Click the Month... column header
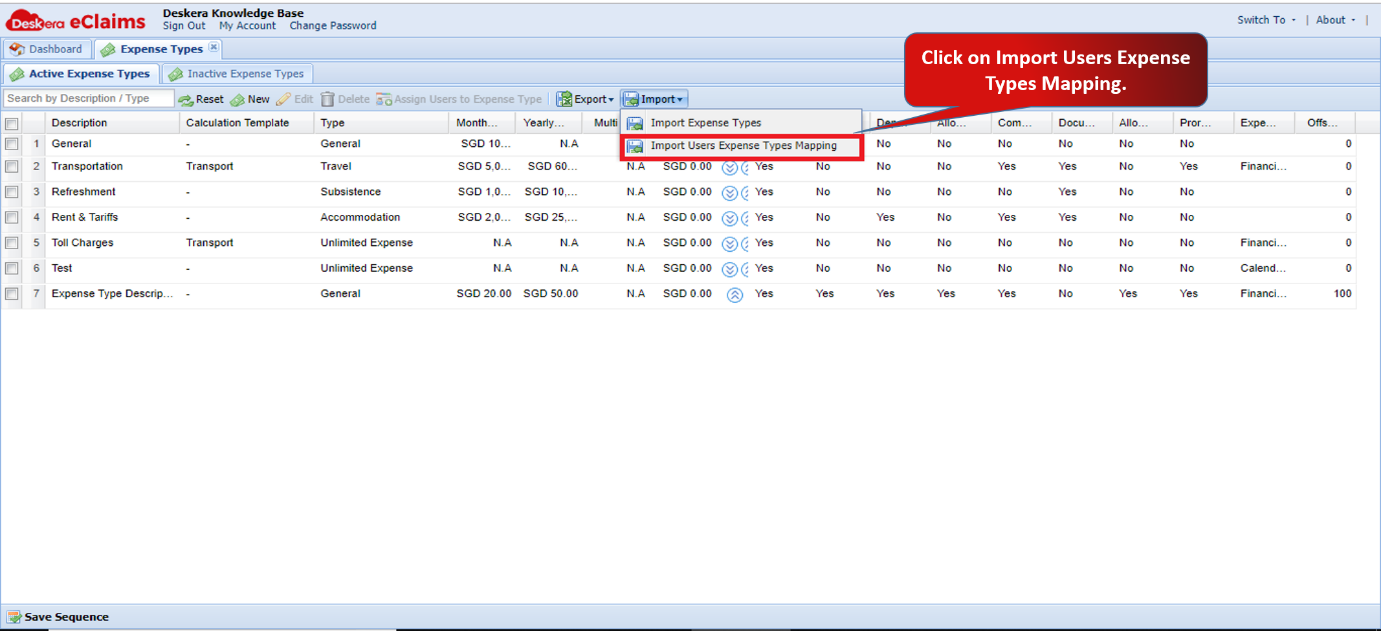This screenshot has width=1381, height=631. (x=483, y=123)
